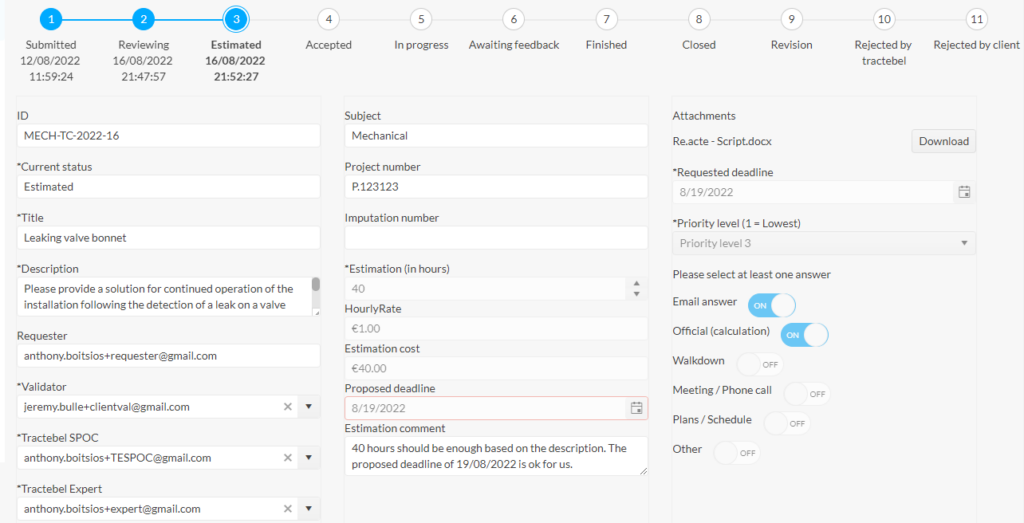The width and height of the screenshot is (1024, 523).
Task: Open the Priority level 3 dropdown
Action: [824, 243]
